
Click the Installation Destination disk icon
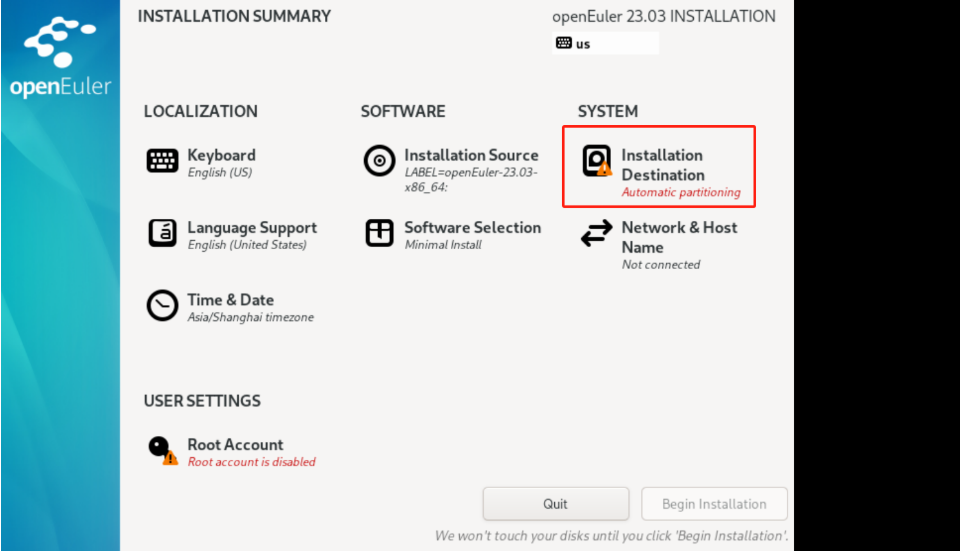click(x=596, y=161)
